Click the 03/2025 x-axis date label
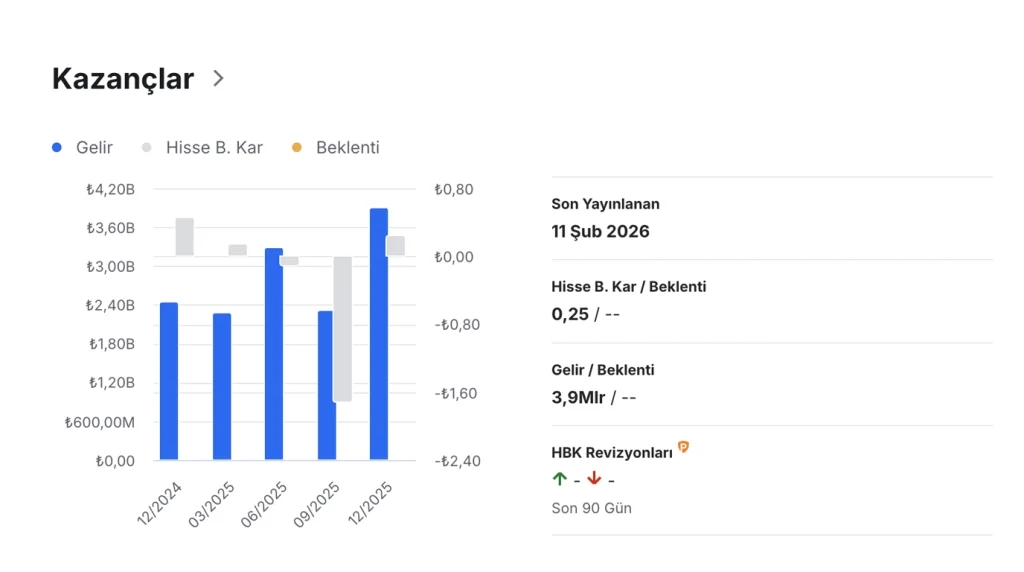 point(212,504)
